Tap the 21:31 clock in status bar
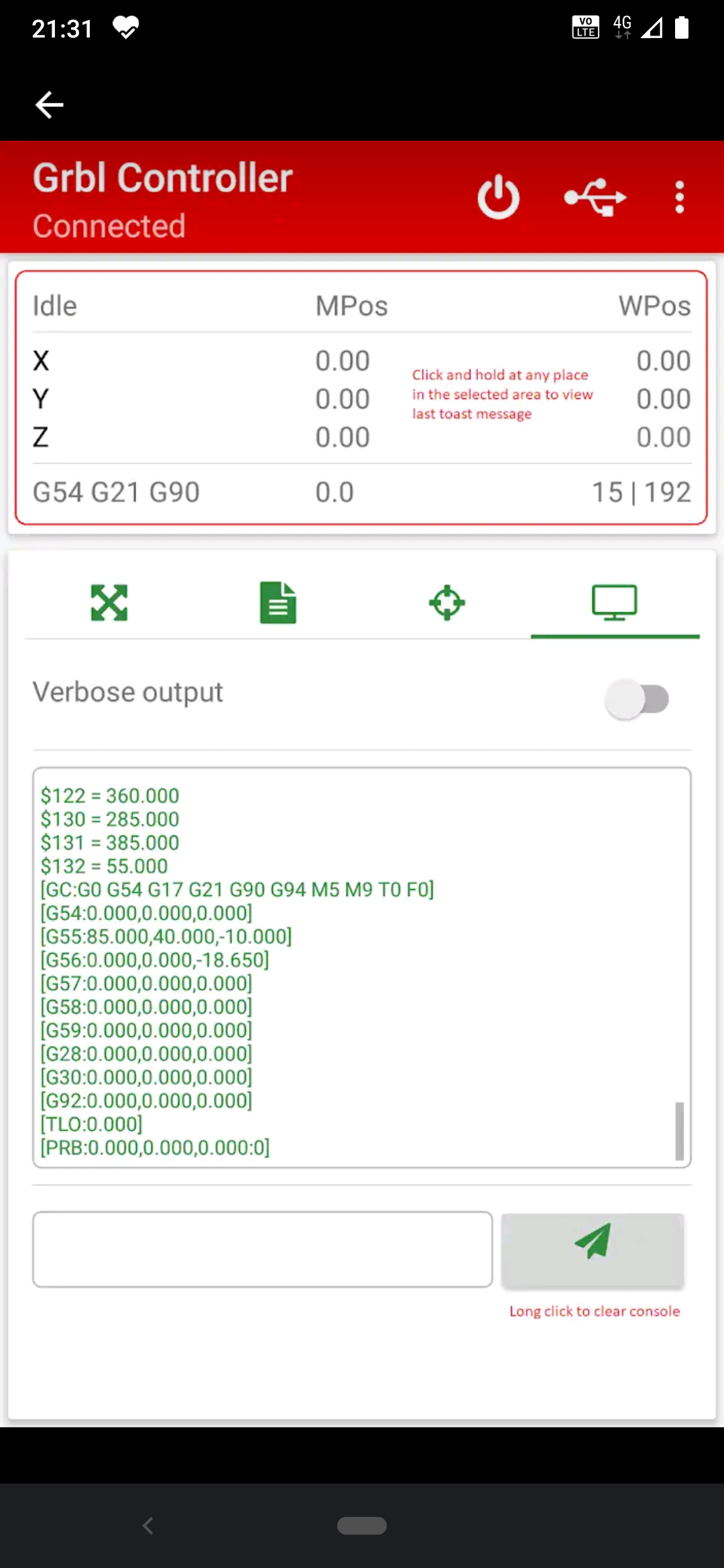 click(x=62, y=28)
